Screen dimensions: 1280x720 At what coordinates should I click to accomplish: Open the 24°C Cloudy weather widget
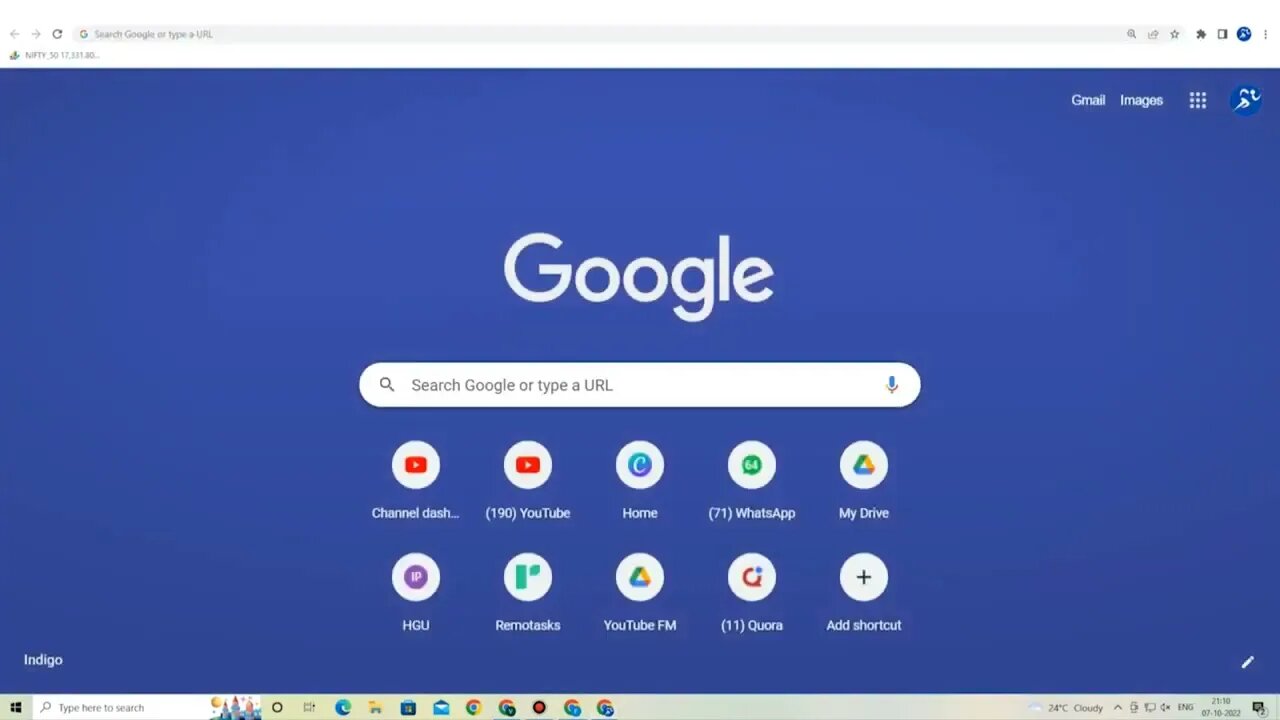tap(1067, 708)
